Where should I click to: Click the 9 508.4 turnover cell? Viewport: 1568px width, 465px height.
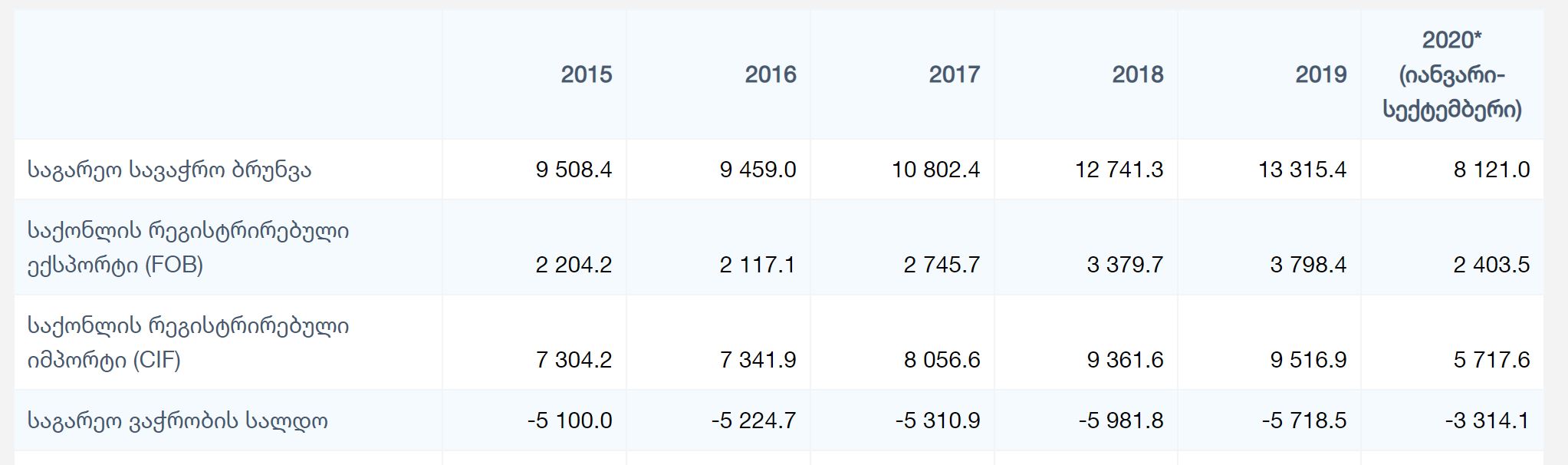(x=574, y=170)
